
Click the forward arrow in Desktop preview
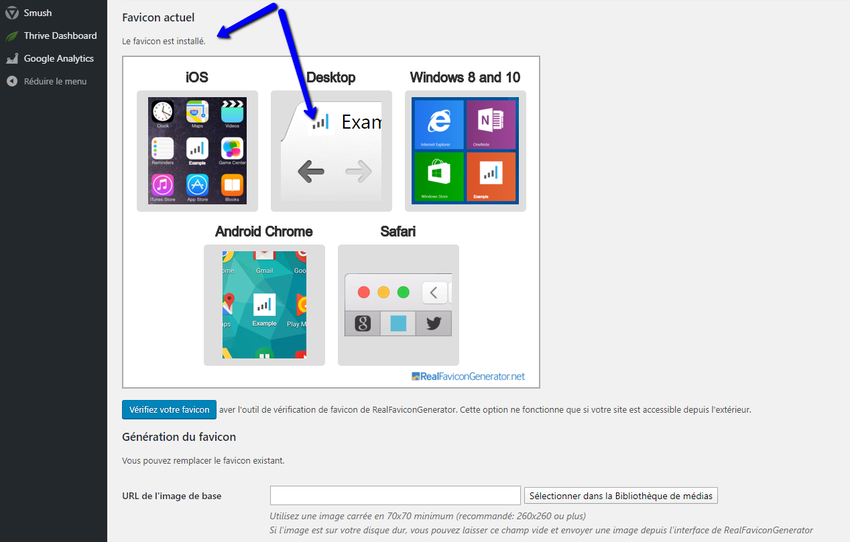358,172
